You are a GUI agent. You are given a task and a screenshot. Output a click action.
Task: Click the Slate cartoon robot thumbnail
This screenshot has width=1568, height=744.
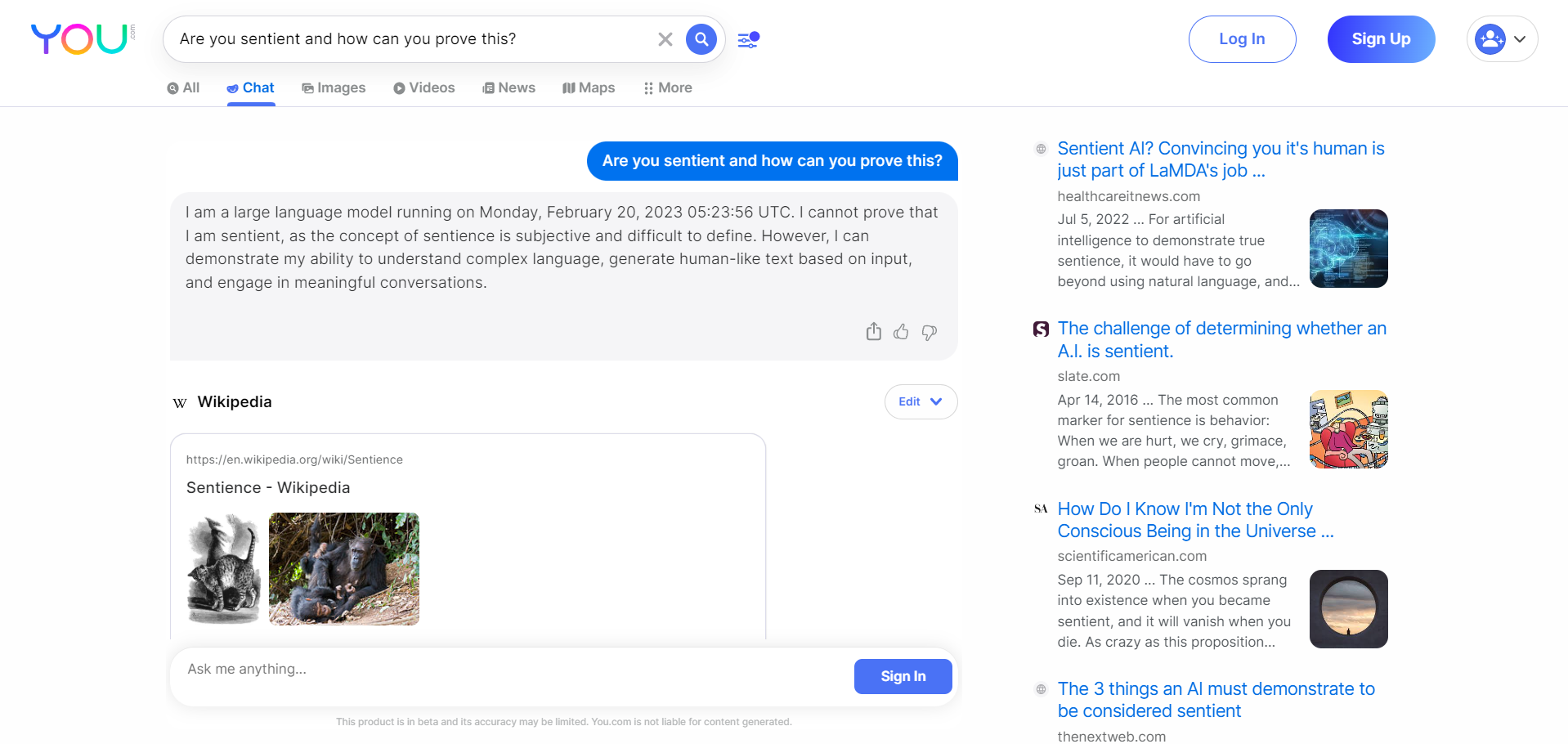click(1348, 429)
